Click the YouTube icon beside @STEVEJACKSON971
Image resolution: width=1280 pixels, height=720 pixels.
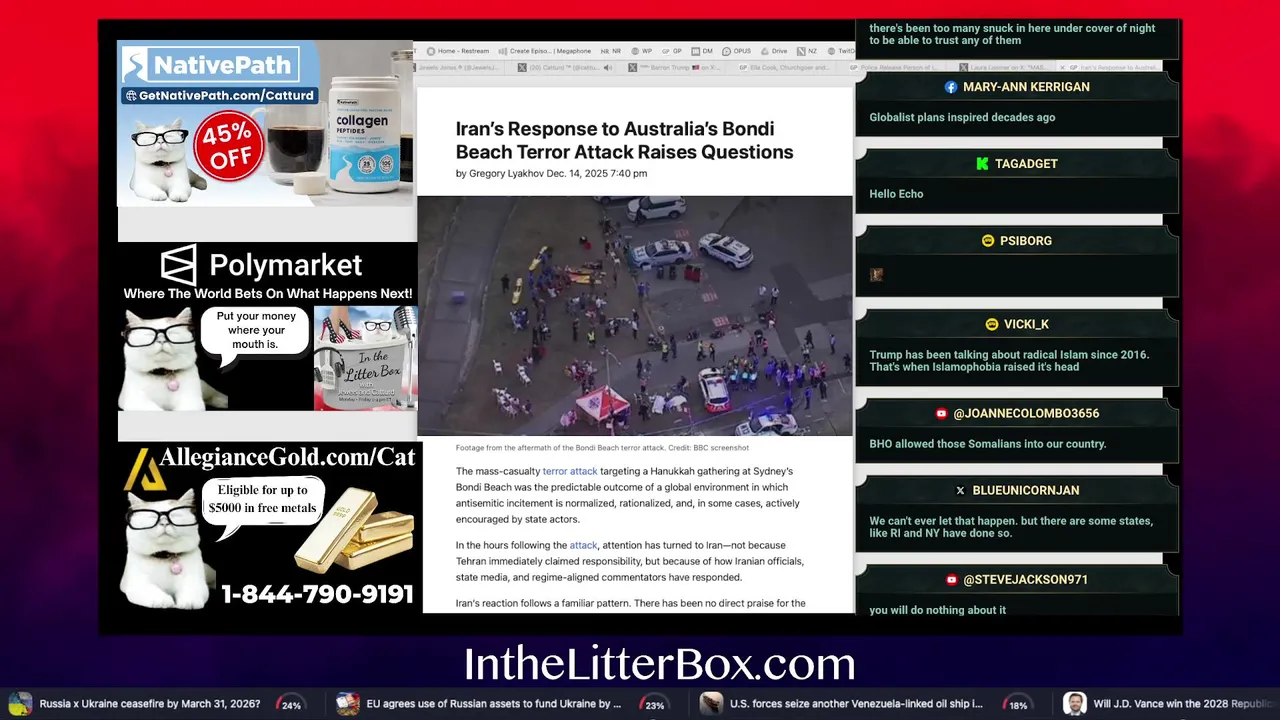[951, 580]
